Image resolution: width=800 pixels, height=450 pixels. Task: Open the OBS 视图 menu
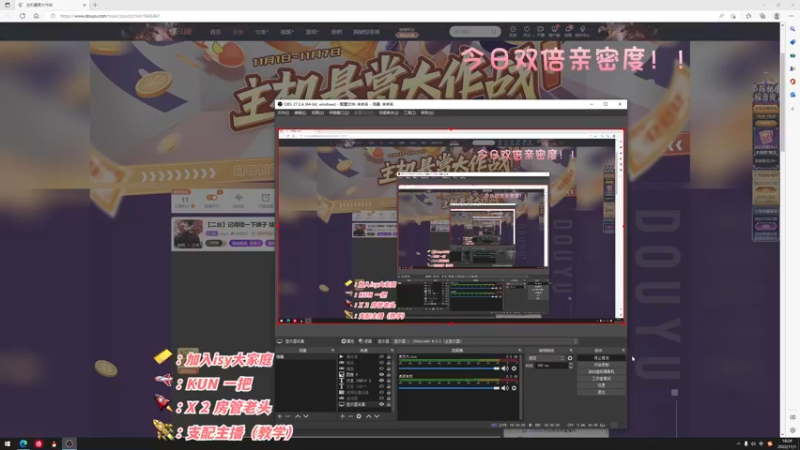317,113
